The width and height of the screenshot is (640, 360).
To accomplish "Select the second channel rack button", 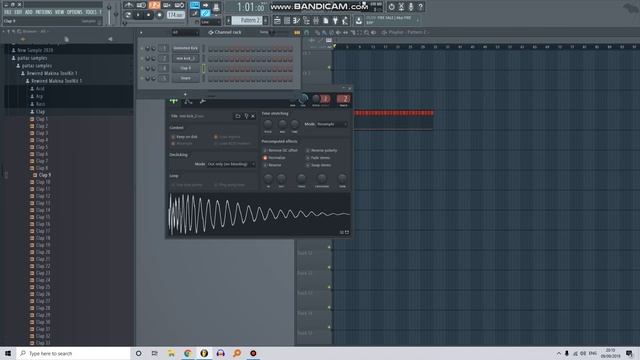I will click(186, 58).
